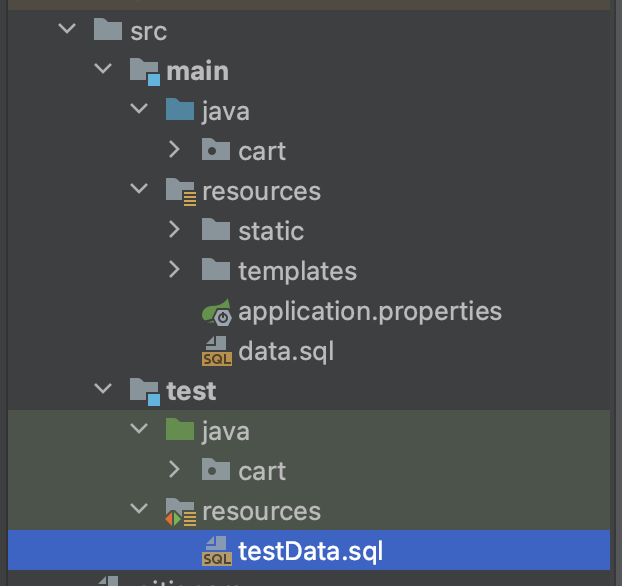
Task: Expand cart package under test java
Action: pyautogui.click(x=174, y=469)
